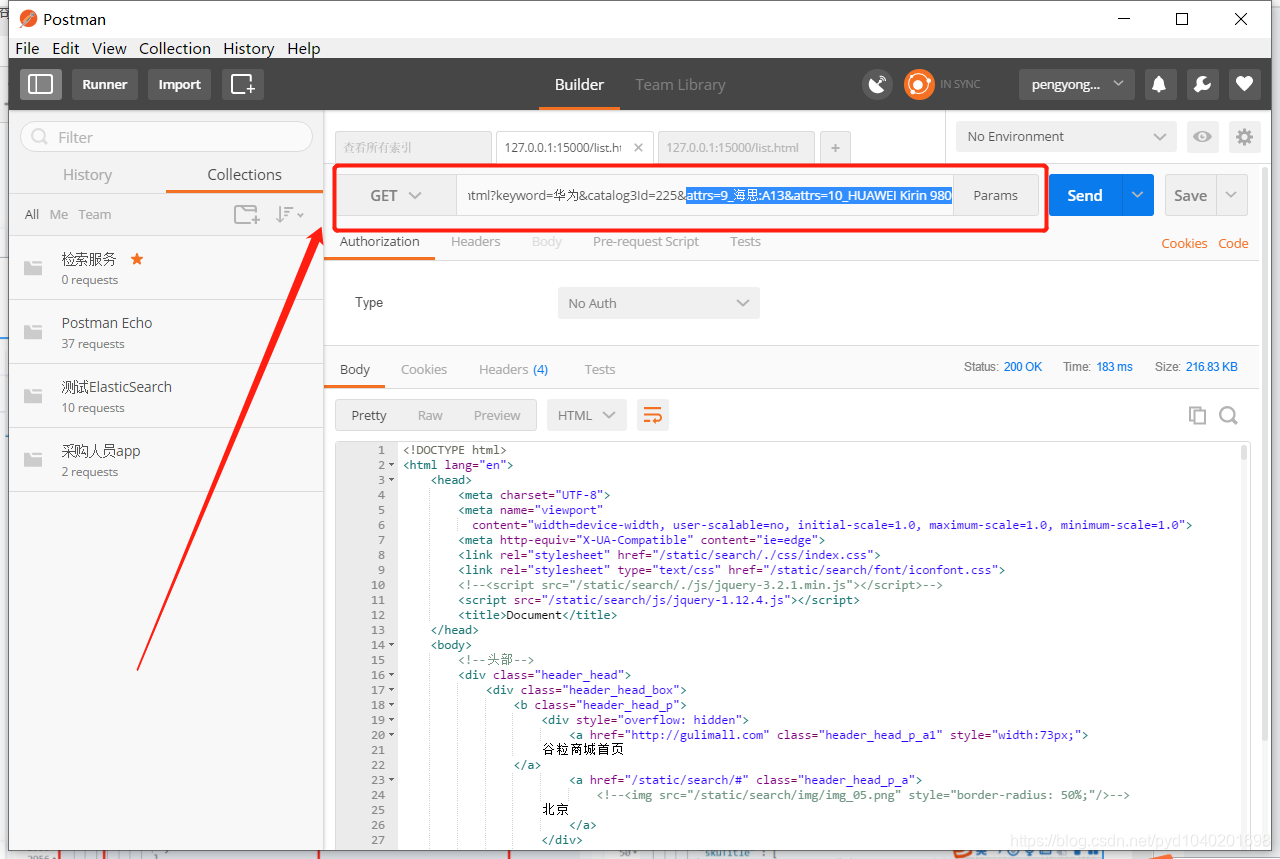The height and width of the screenshot is (859, 1280).
Task: Open the View menu
Action: coord(109,48)
